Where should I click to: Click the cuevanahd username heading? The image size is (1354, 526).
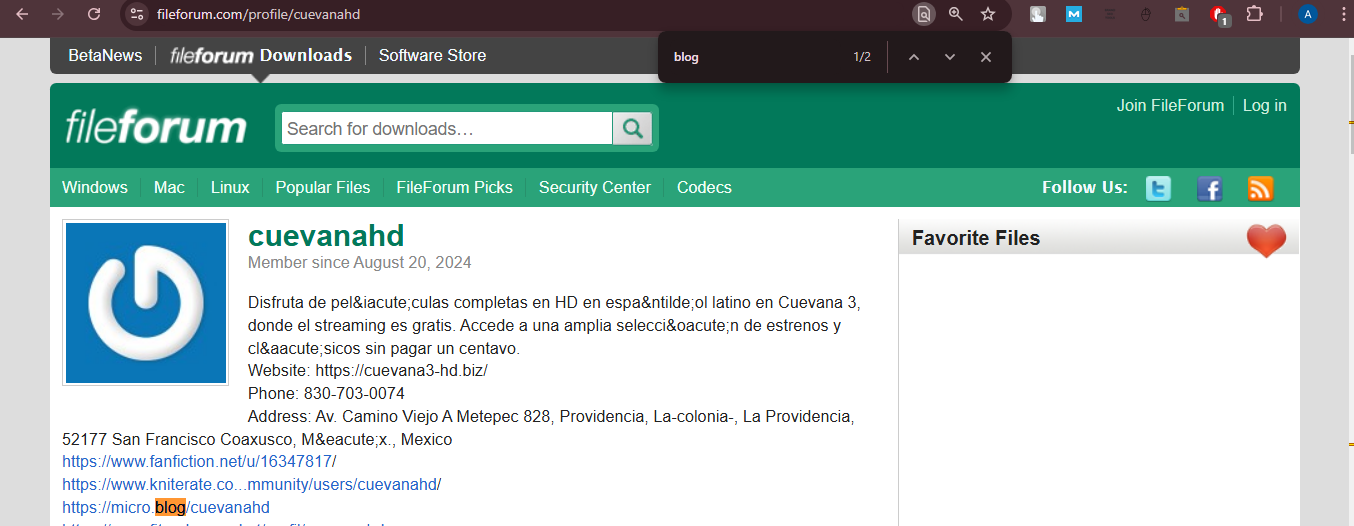(326, 236)
